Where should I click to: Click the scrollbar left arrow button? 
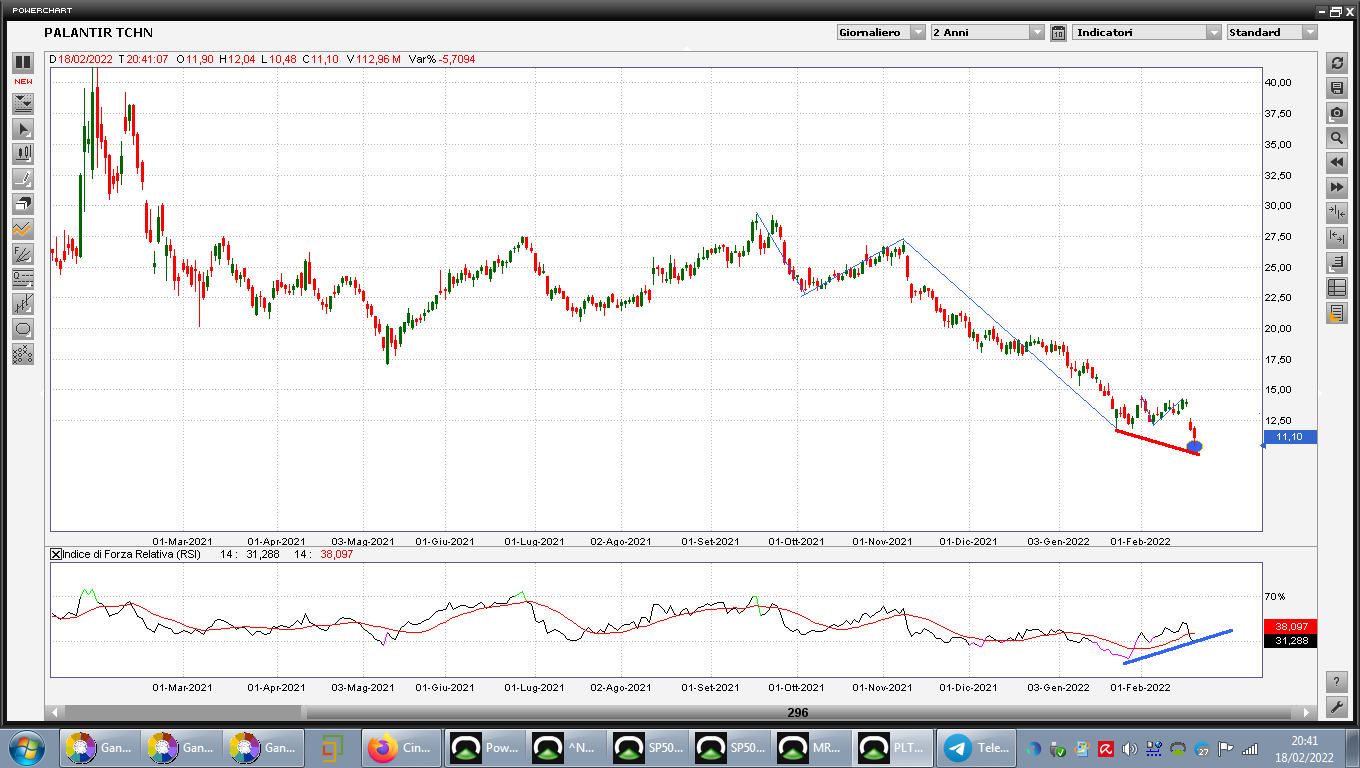pos(56,712)
